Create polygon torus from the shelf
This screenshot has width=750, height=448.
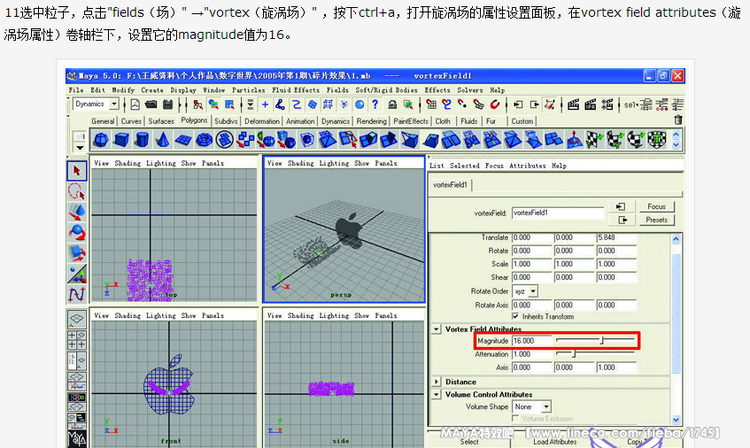204,140
